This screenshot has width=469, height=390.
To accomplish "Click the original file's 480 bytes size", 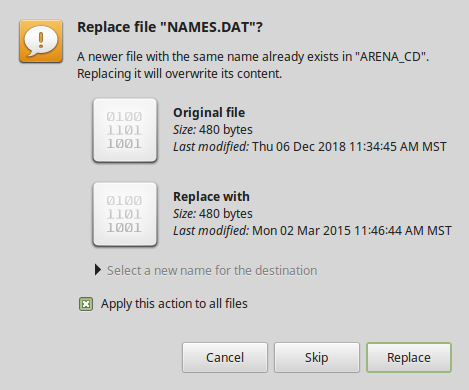I will (226, 130).
